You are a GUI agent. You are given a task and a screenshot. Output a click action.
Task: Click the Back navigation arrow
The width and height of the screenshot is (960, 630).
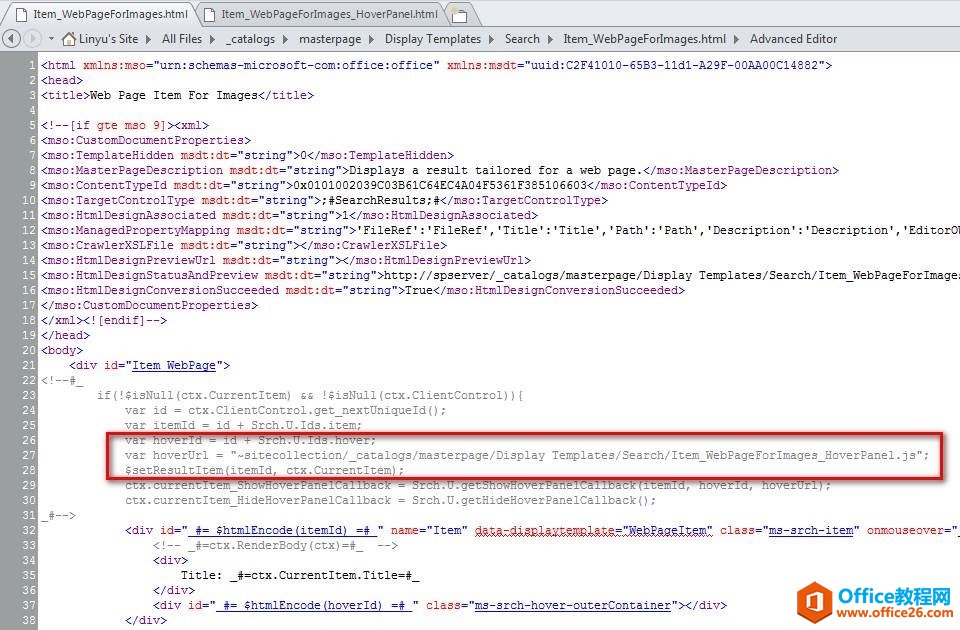tap(11, 39)
